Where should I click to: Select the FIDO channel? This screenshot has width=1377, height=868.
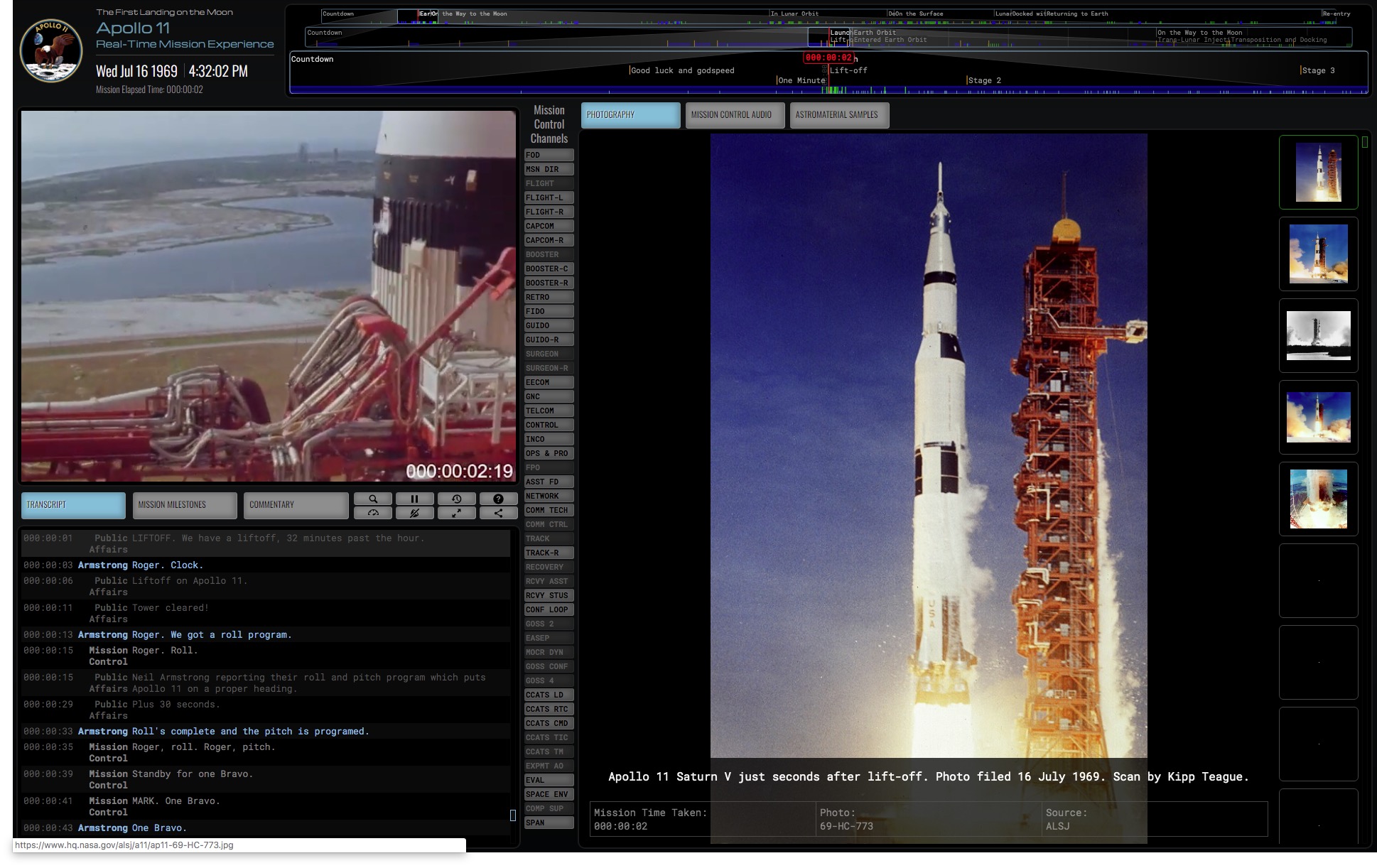point(549,311)
